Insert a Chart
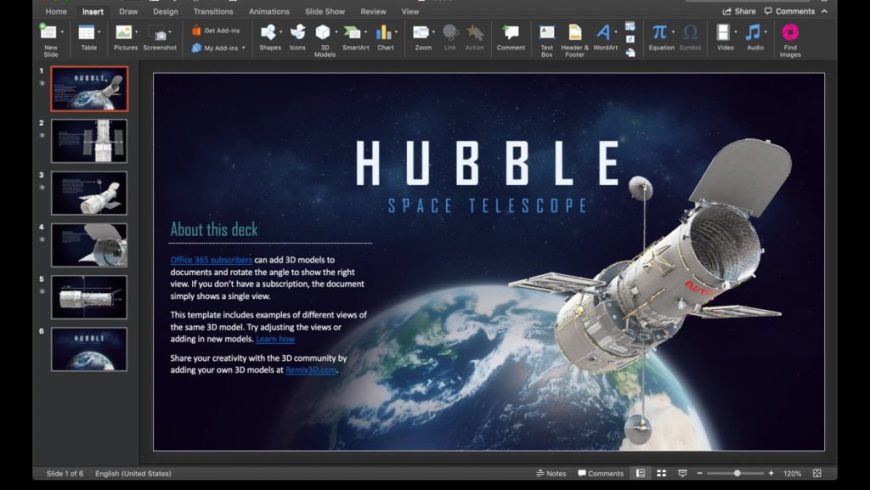Viewport: 870px width, 490px height. tap(385, 38)
